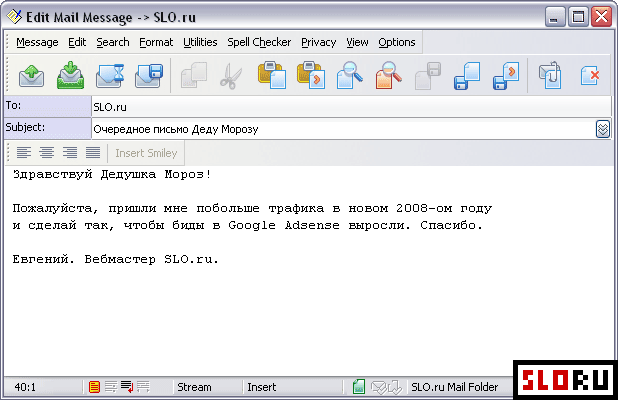Open the Edit menu
Image resolution: width=618 pixels, height=400 pixels.
[77, 42]
